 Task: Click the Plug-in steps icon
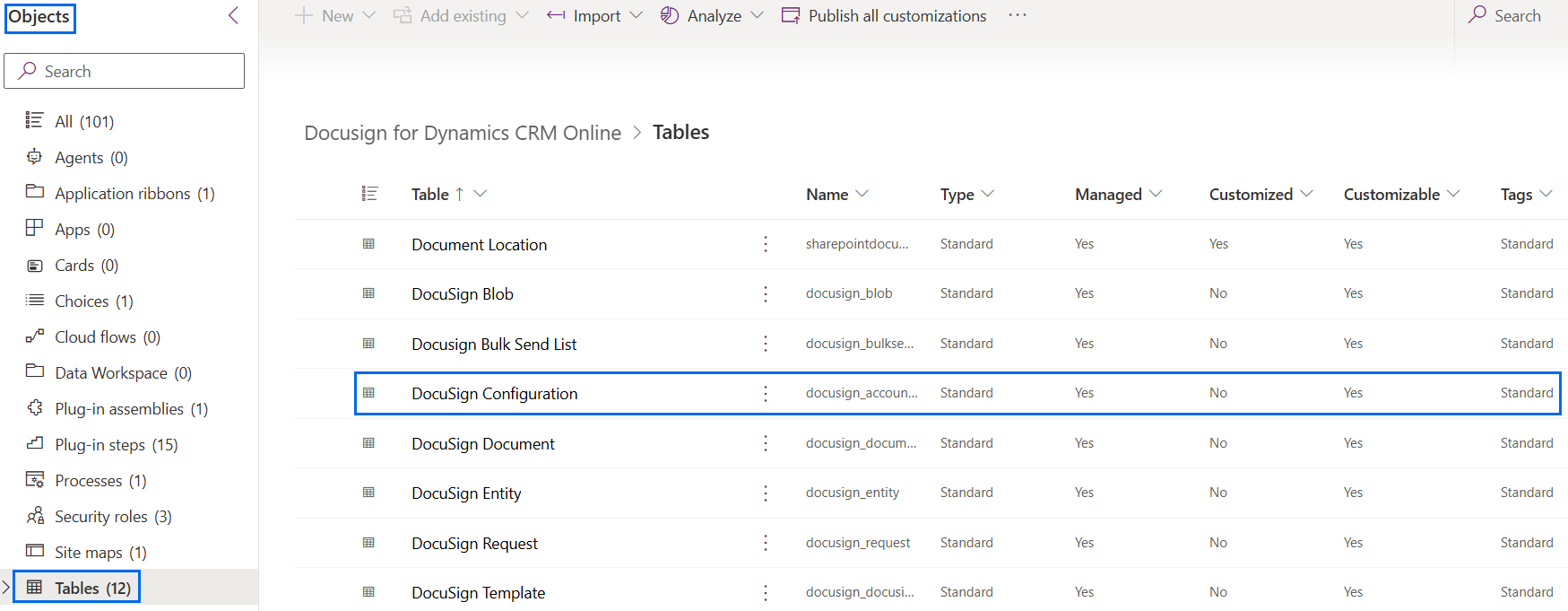(x=34, y=443)
